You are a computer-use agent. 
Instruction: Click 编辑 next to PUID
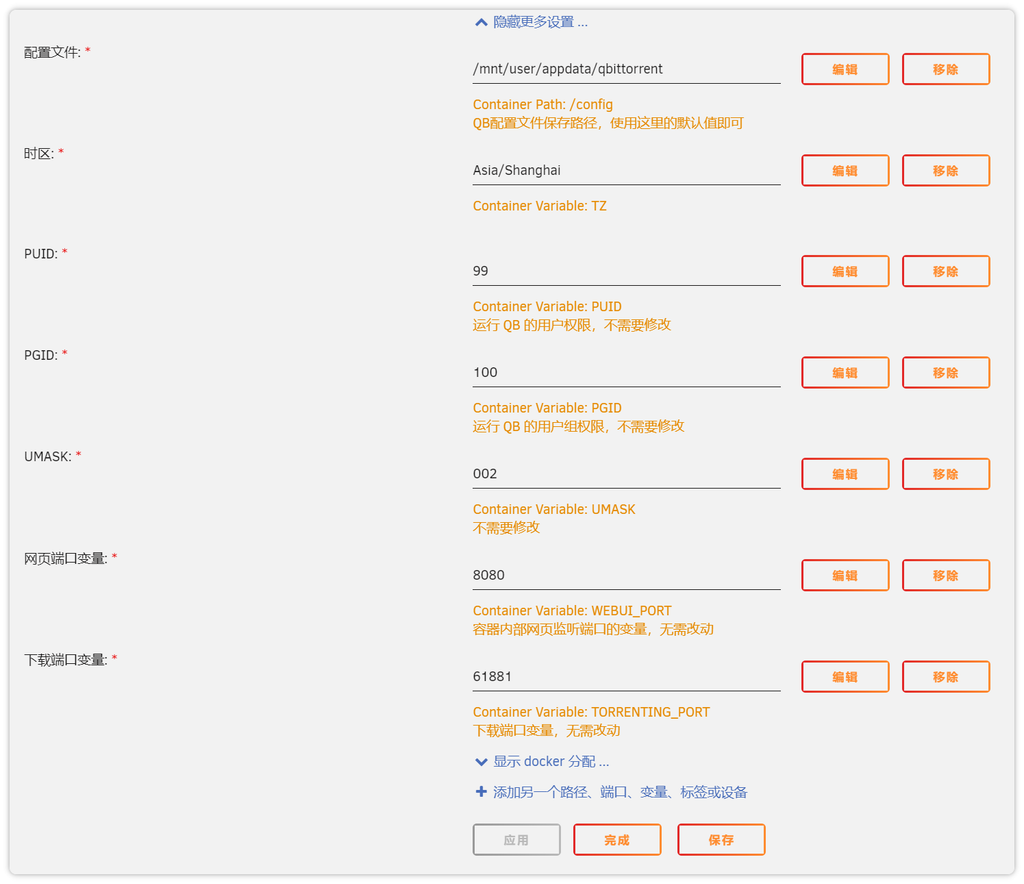[845, 271]
